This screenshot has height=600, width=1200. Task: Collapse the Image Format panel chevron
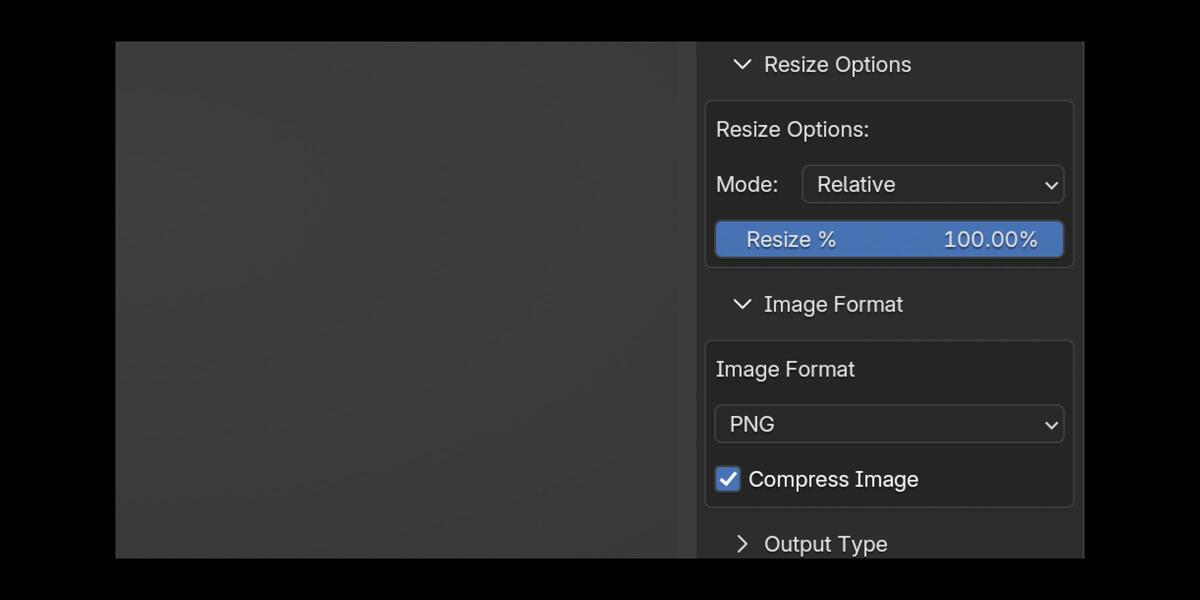point(742,304)
